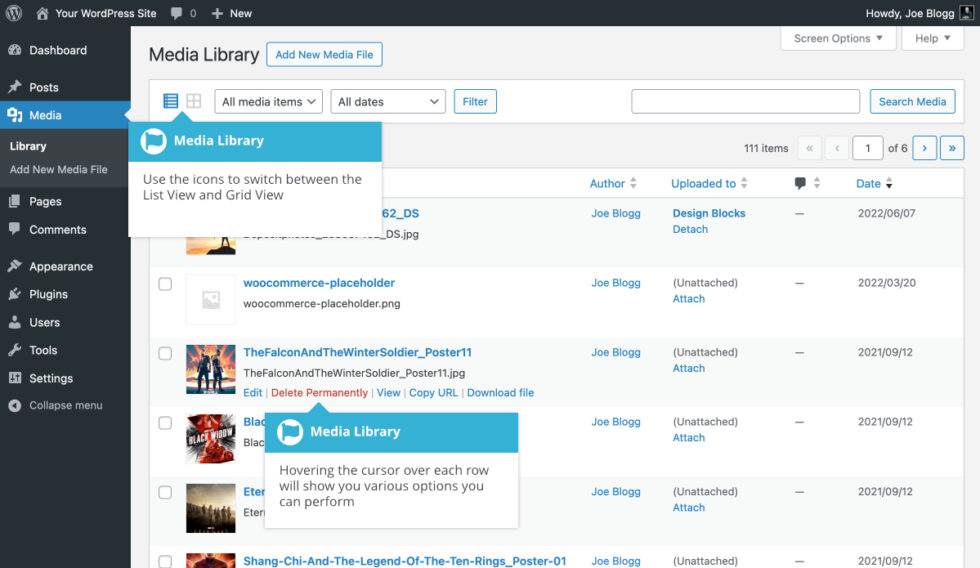Click the Tools wrench icon
The height and width of the screenshot is (568, 980).
click(15, 350)
